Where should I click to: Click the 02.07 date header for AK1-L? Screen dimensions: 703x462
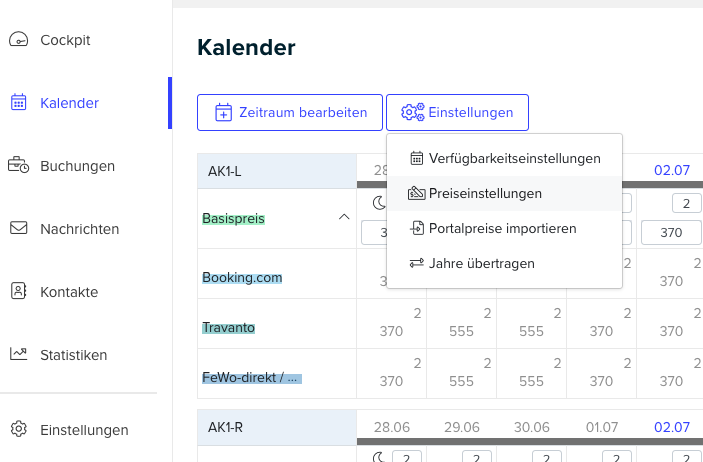tap(671, 171)
